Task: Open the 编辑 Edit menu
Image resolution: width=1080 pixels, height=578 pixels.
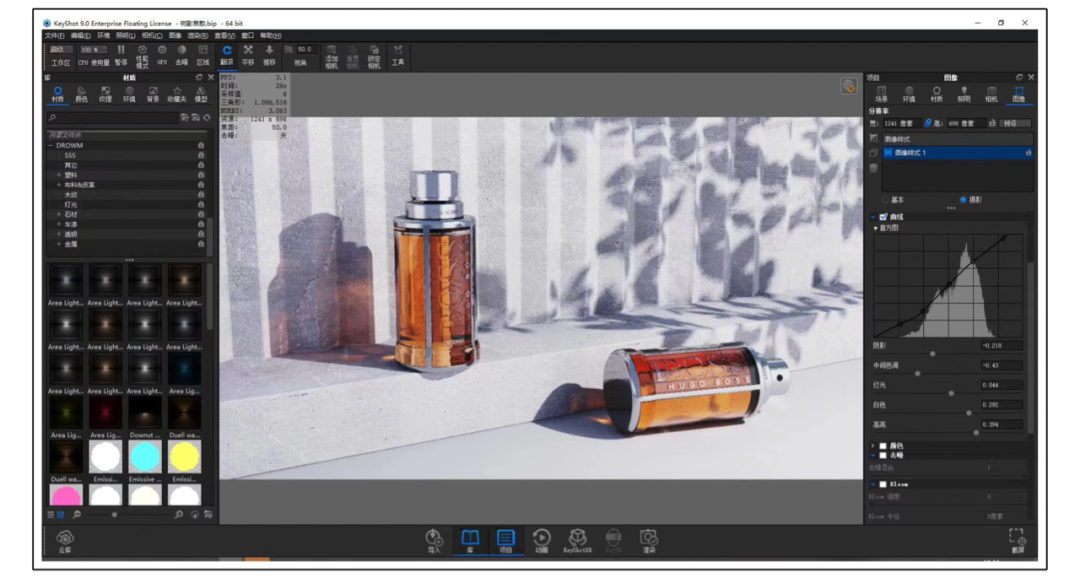Action: tap(81, 35)
